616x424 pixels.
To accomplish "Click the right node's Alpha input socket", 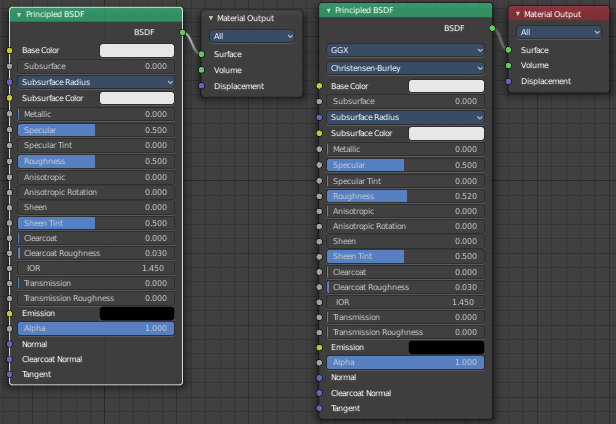I will (319, 362).
